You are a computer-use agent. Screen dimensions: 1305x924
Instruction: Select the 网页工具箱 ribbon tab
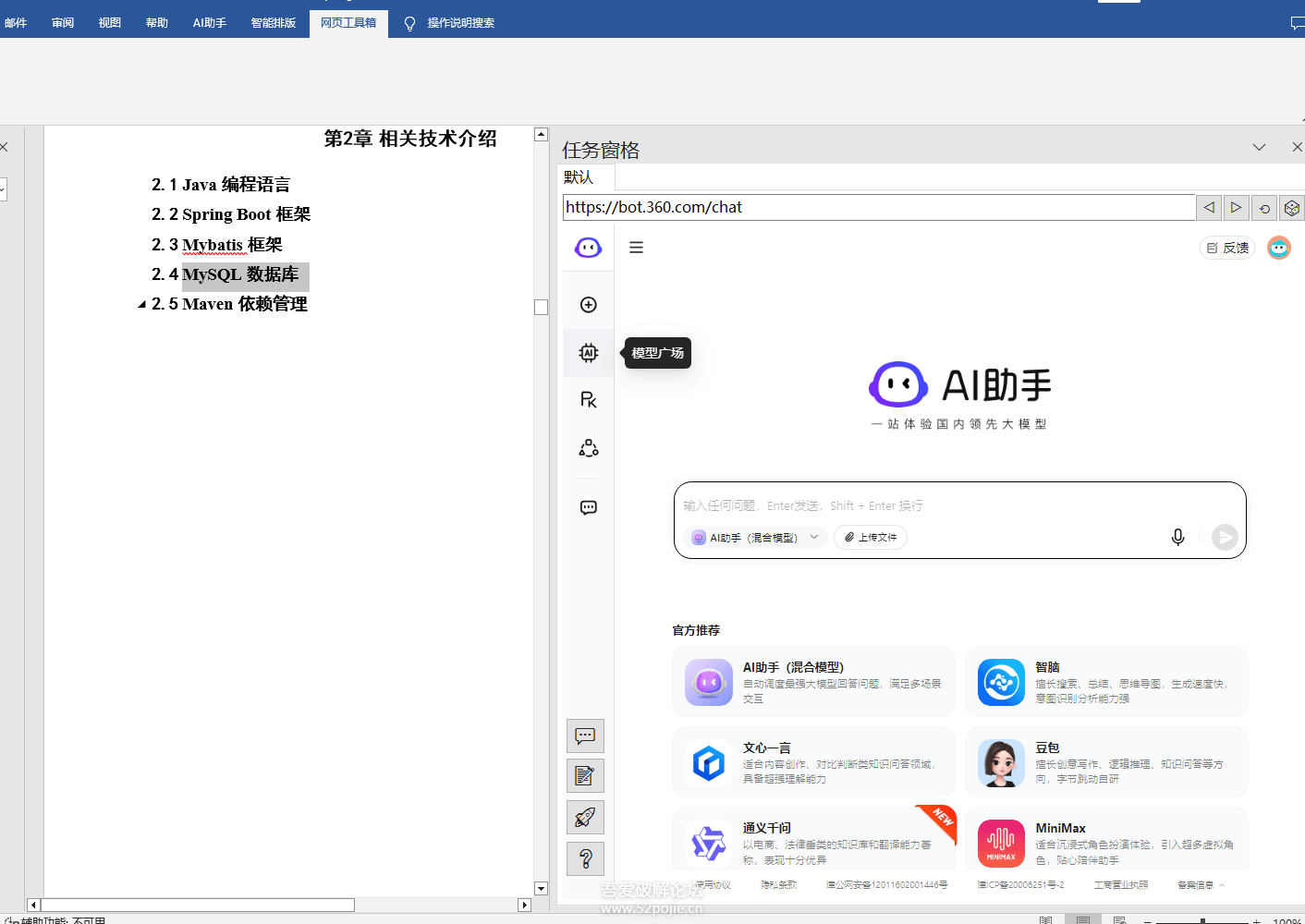pyautogui.click(x=348, y=23)
